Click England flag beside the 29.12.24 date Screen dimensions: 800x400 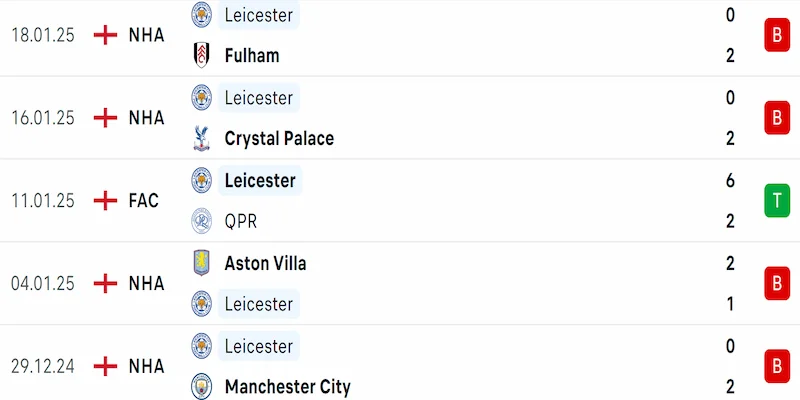(x=105, y=366)
